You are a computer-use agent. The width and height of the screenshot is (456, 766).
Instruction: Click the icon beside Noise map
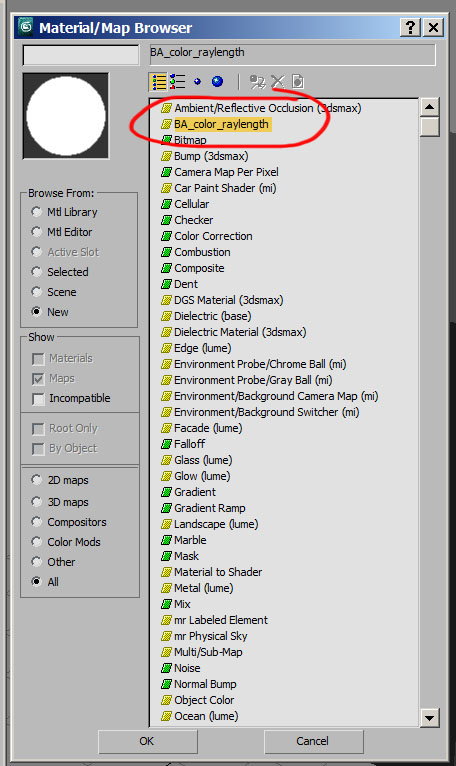167,668
